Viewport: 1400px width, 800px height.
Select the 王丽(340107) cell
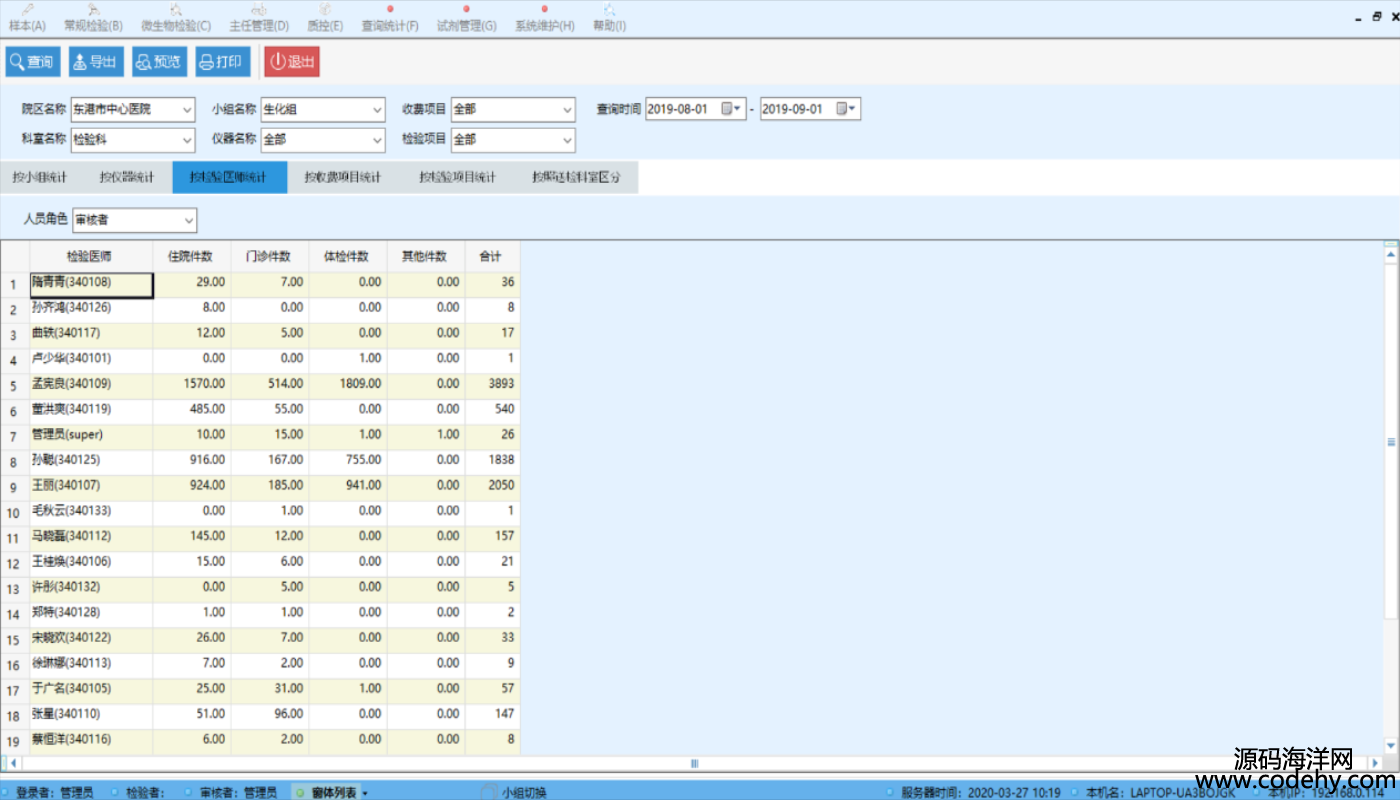[x=91, y=488]
